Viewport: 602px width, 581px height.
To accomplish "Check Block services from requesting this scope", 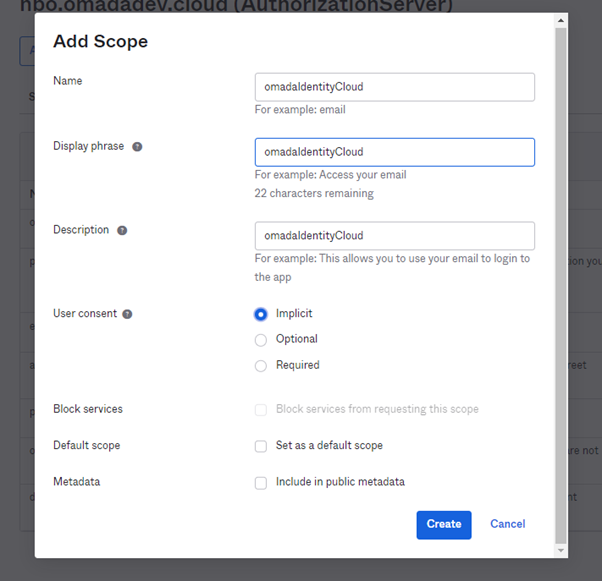I will pos(261,410).
